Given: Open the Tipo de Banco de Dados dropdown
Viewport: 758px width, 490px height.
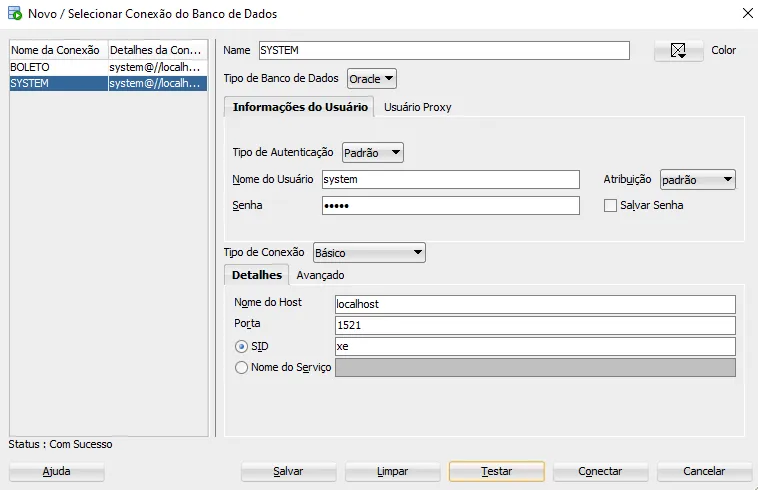Looking at the screenshot, I should coord(372,78).
